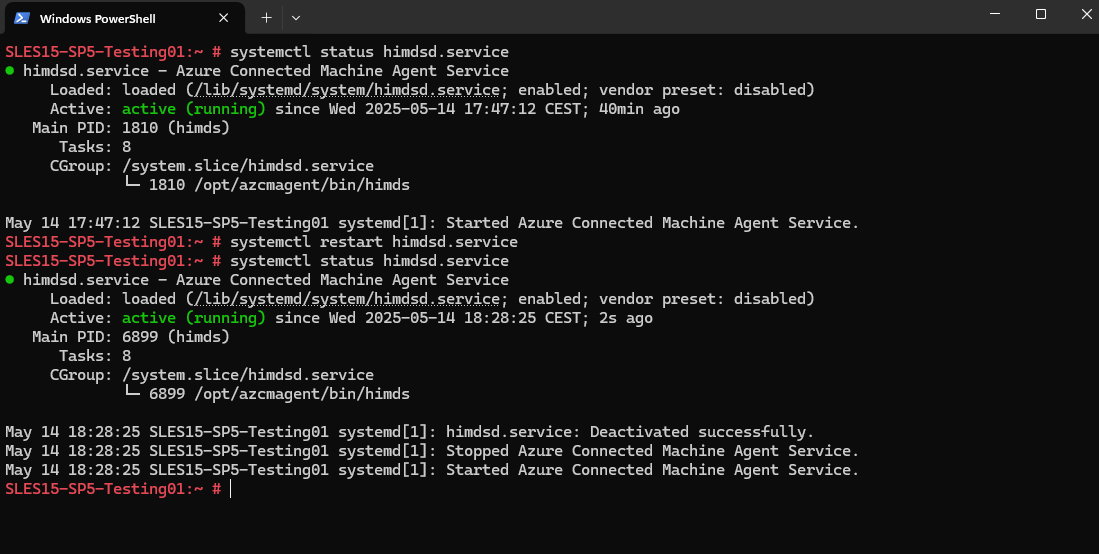Click the first green himdsd.service status dot

10,71
